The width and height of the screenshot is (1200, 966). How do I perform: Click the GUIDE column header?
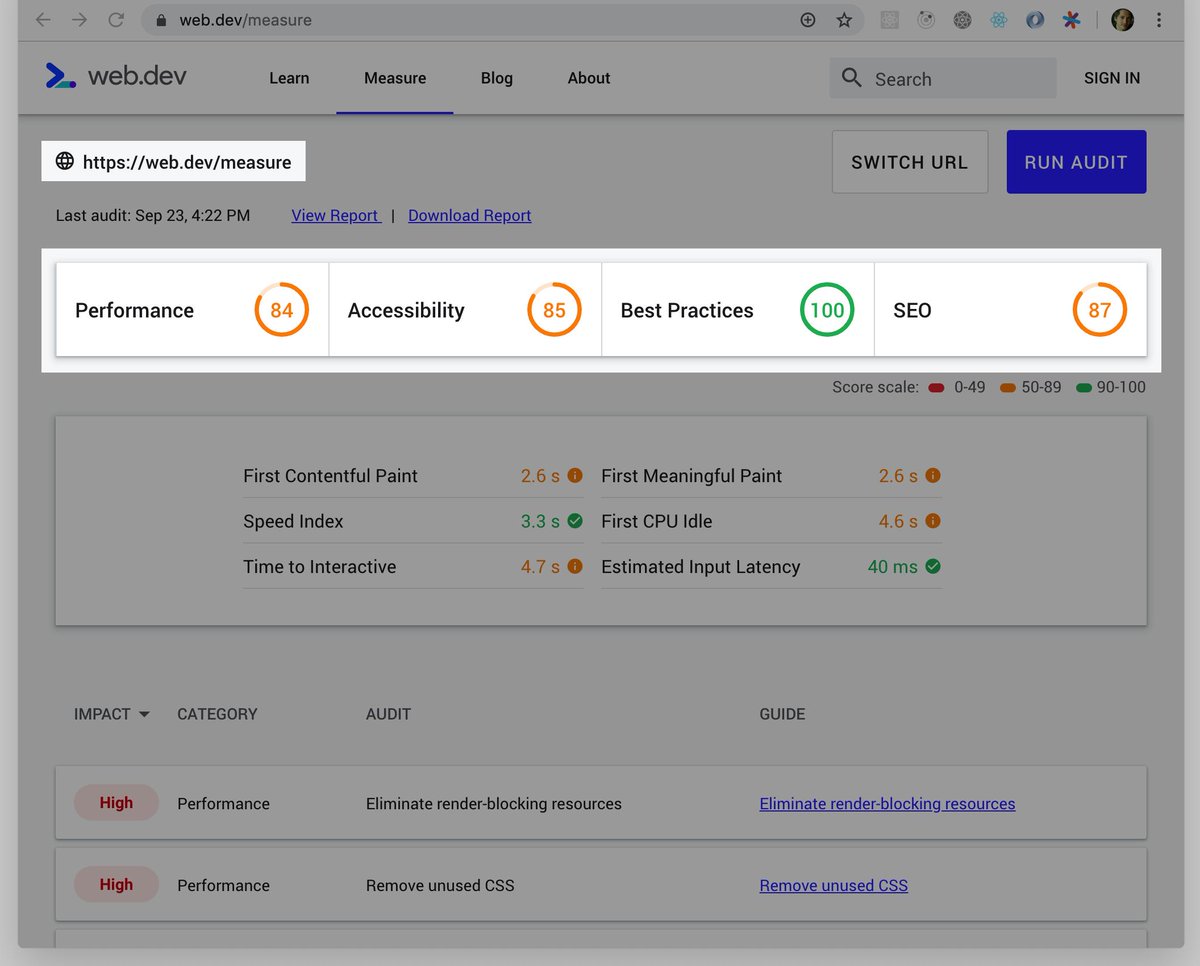pyautogui.click(x=782, y=714)
